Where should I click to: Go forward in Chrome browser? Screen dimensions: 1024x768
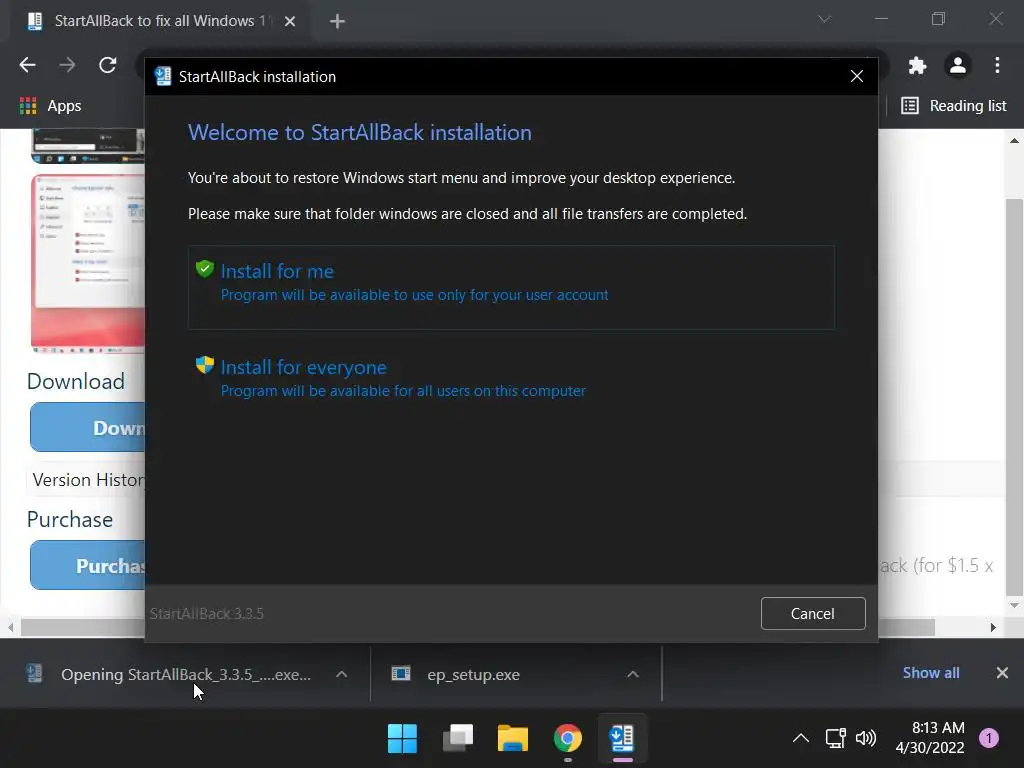(x=67, y=65)
